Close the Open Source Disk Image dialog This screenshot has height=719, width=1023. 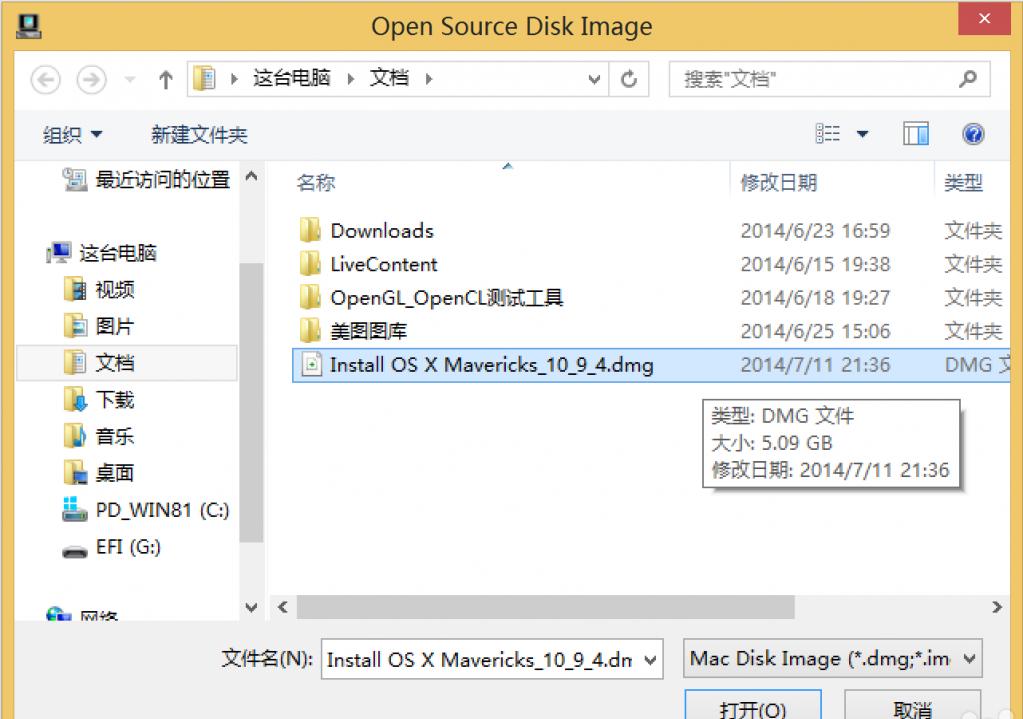coord(984,18)
